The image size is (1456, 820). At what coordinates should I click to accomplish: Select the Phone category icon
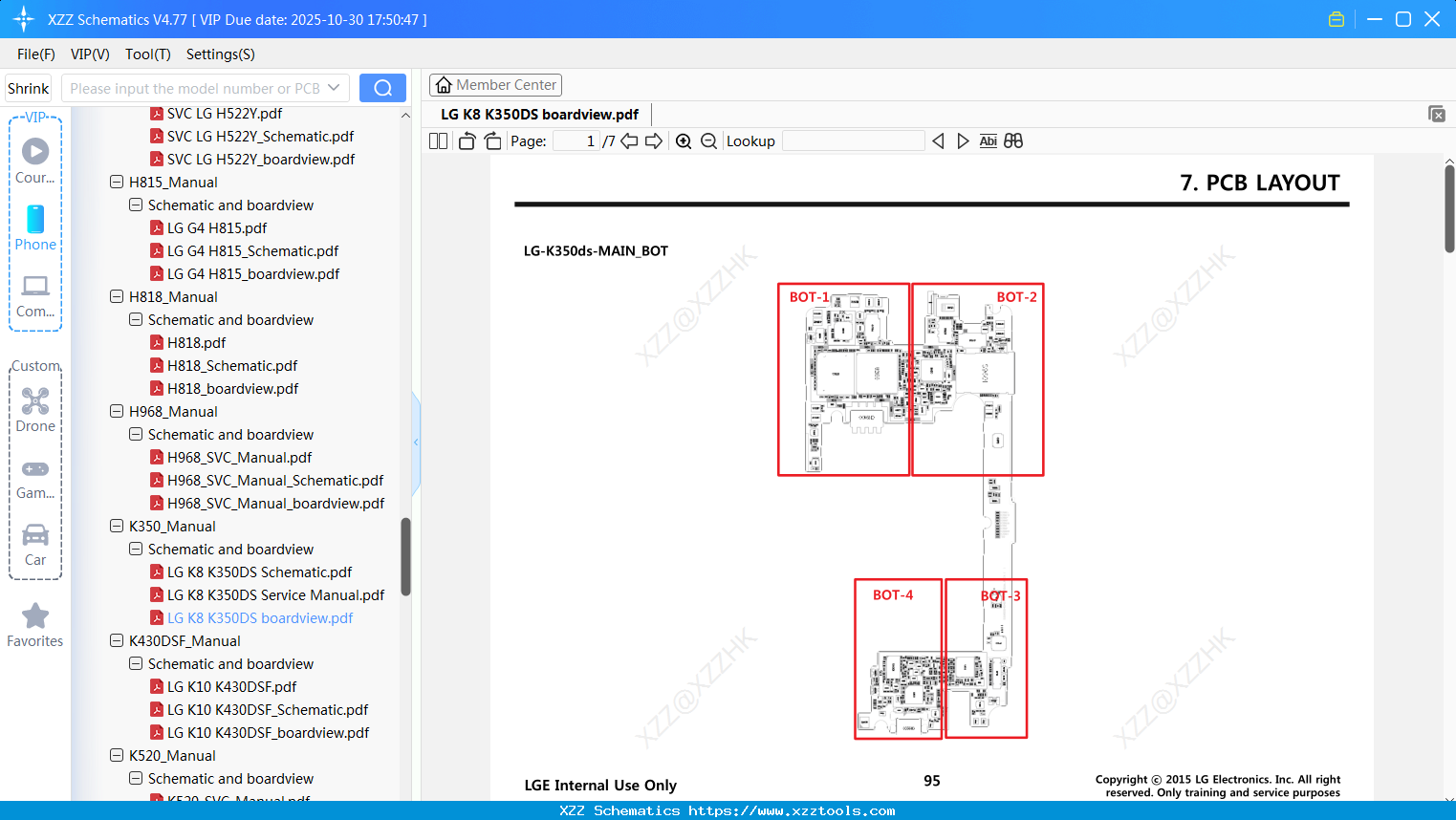[35, 227]
